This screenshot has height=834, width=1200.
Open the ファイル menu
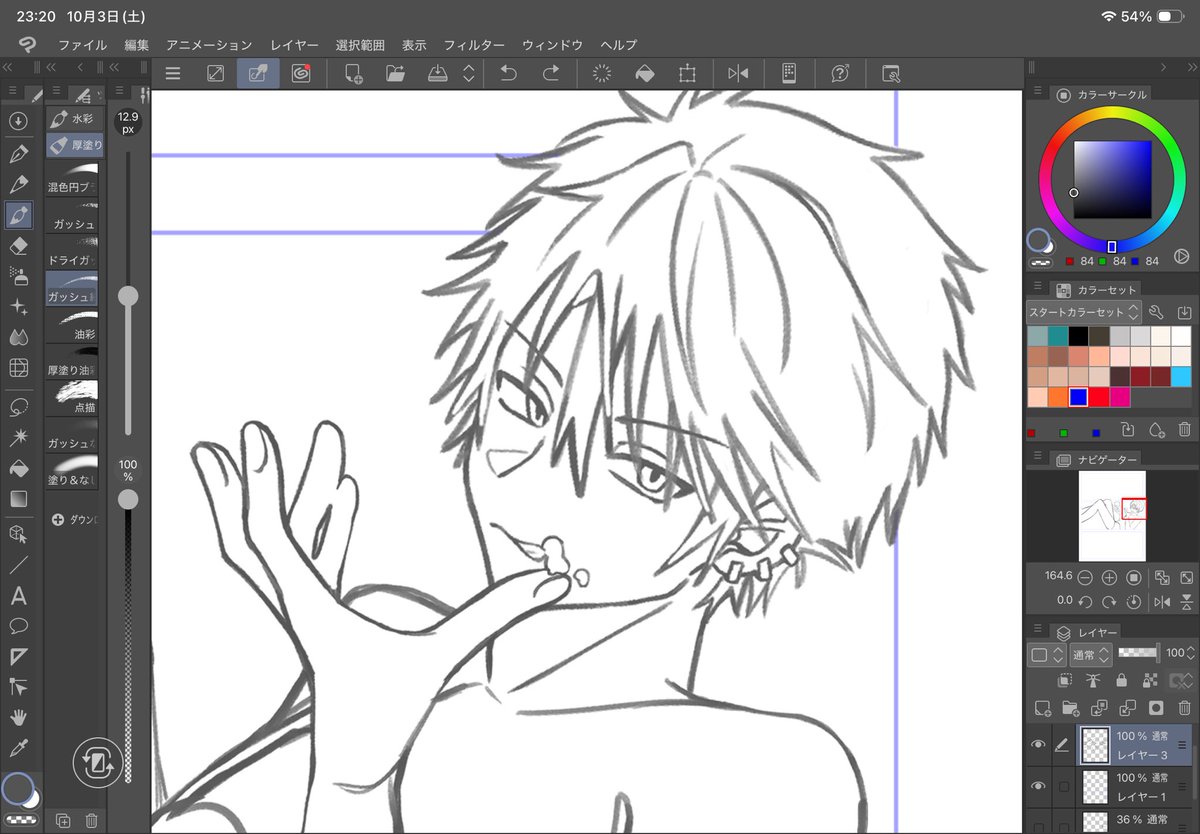coord(83,45)
